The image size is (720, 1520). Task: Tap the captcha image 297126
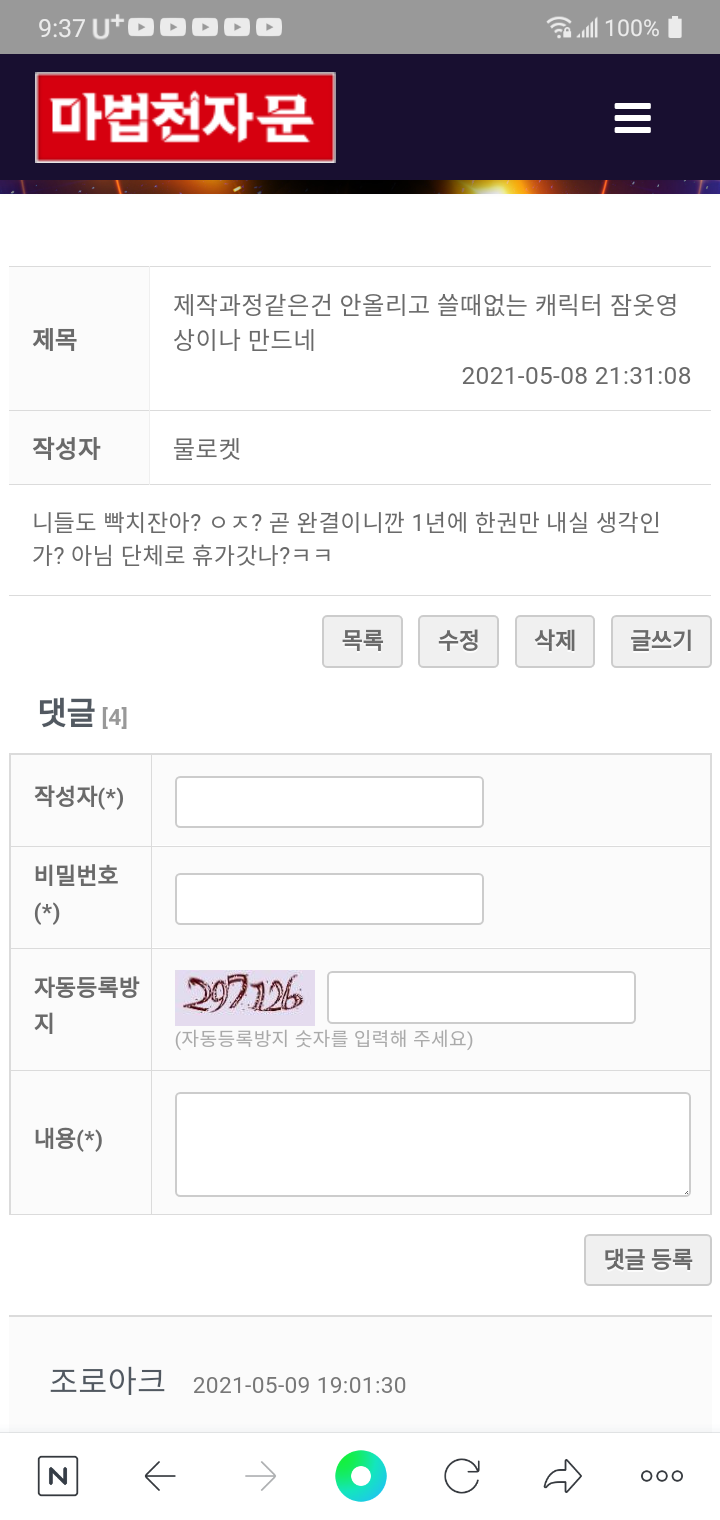tap(245, 997)
